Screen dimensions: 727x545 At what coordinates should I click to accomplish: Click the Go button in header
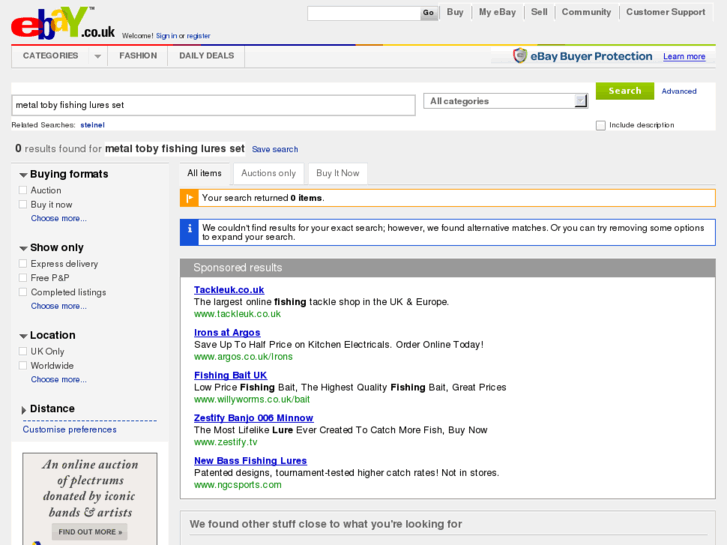(428, 13)
